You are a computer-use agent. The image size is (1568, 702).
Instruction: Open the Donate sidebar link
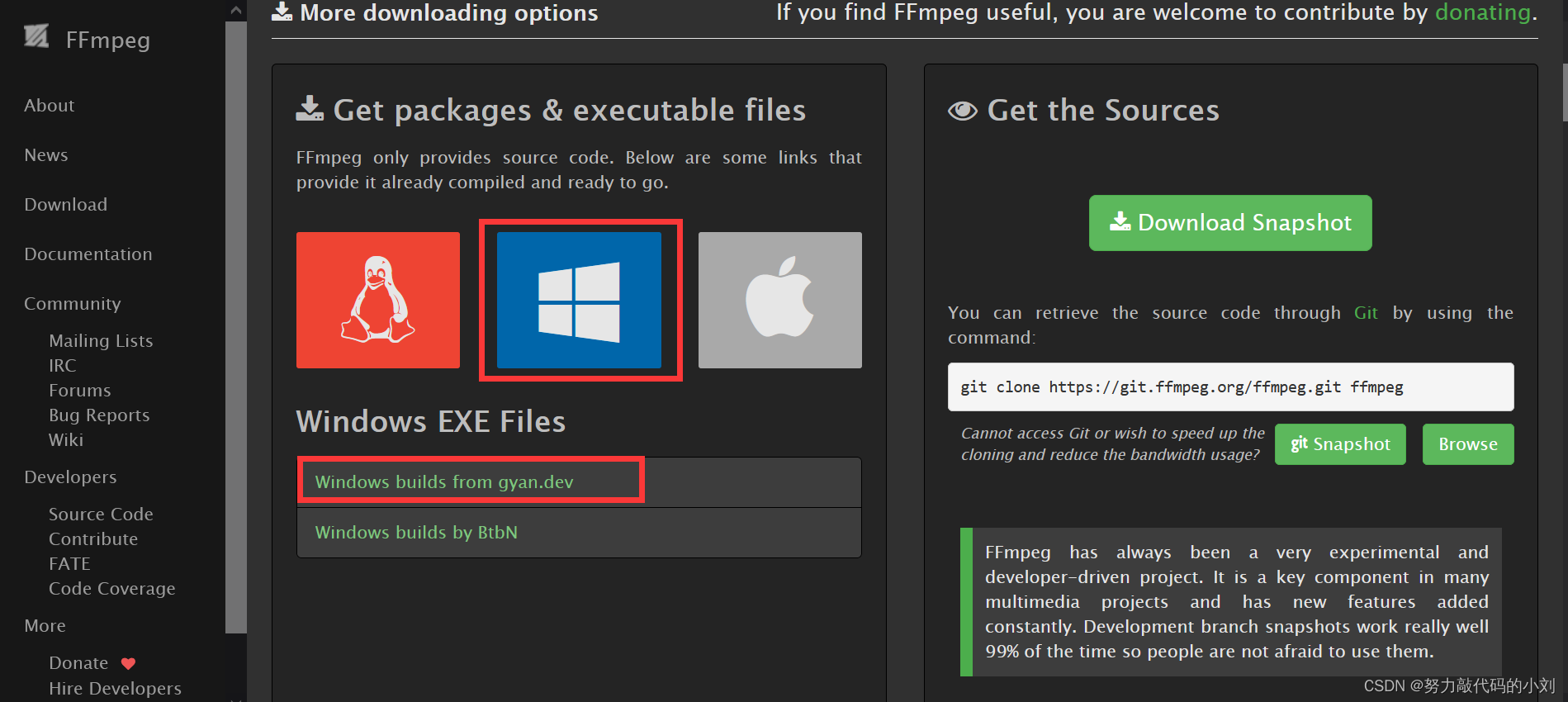78,663
